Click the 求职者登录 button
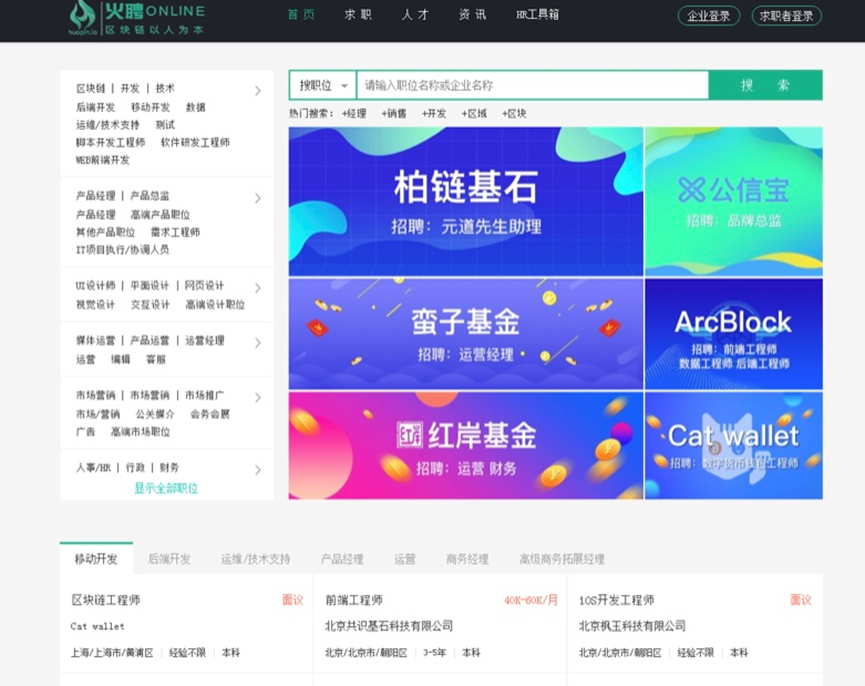 click(786, 16)
